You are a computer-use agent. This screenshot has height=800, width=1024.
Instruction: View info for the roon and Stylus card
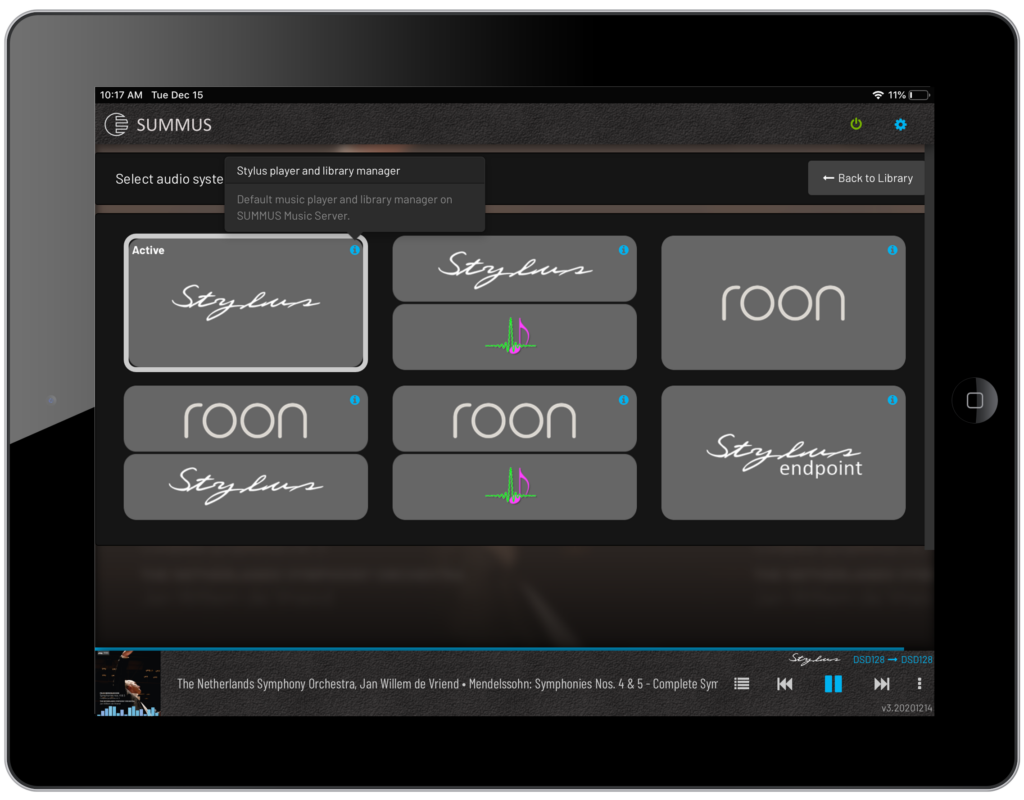coord(355,400)
